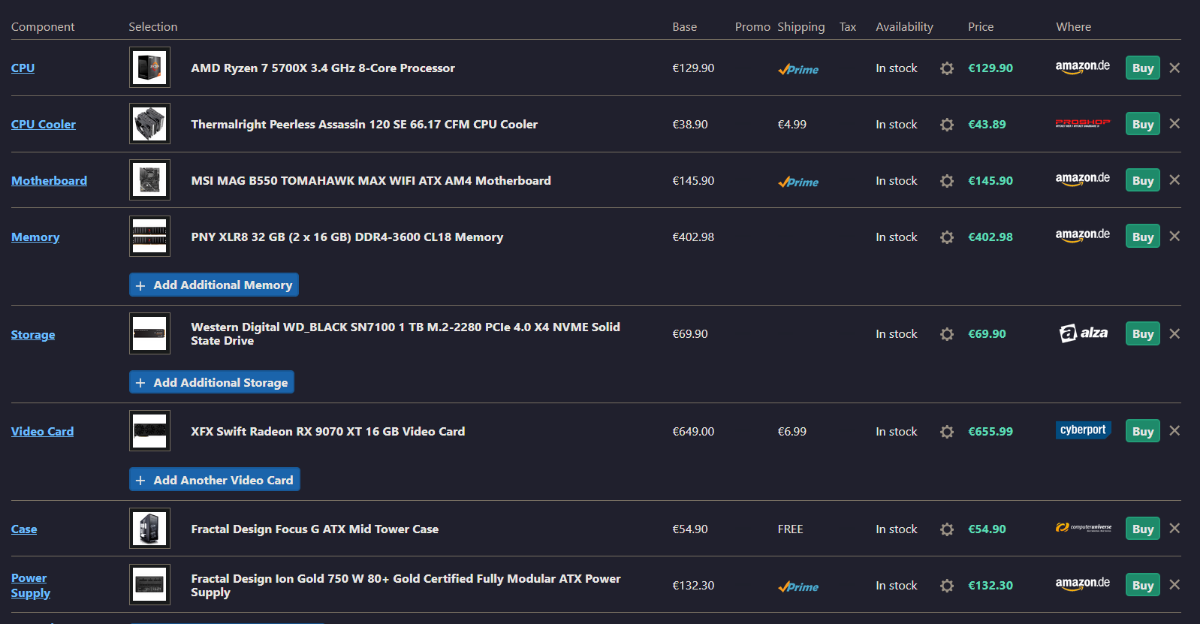This screenshot has width=1200, height=624.
Task: Add Additional Memory
Action: (x=214, y=285)
